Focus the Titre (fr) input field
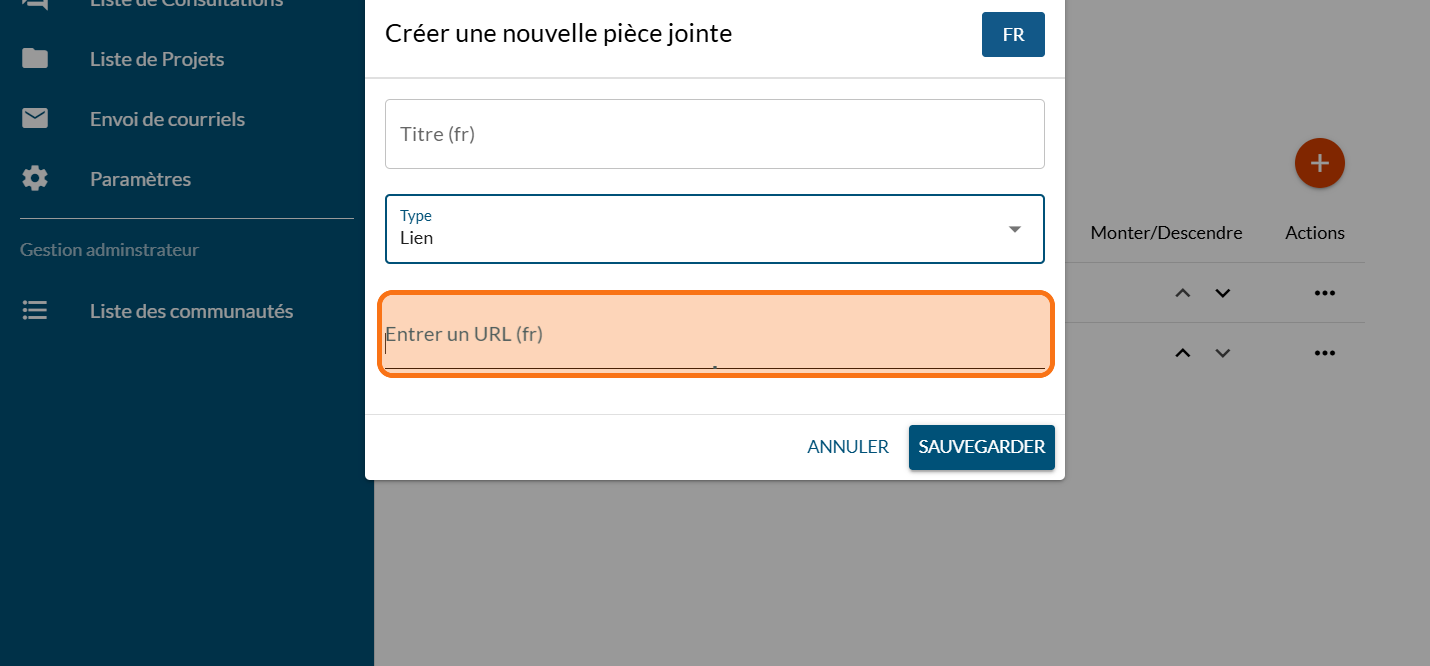The height and width of the screenshot is (666, 1430). (x=714, y=134)
